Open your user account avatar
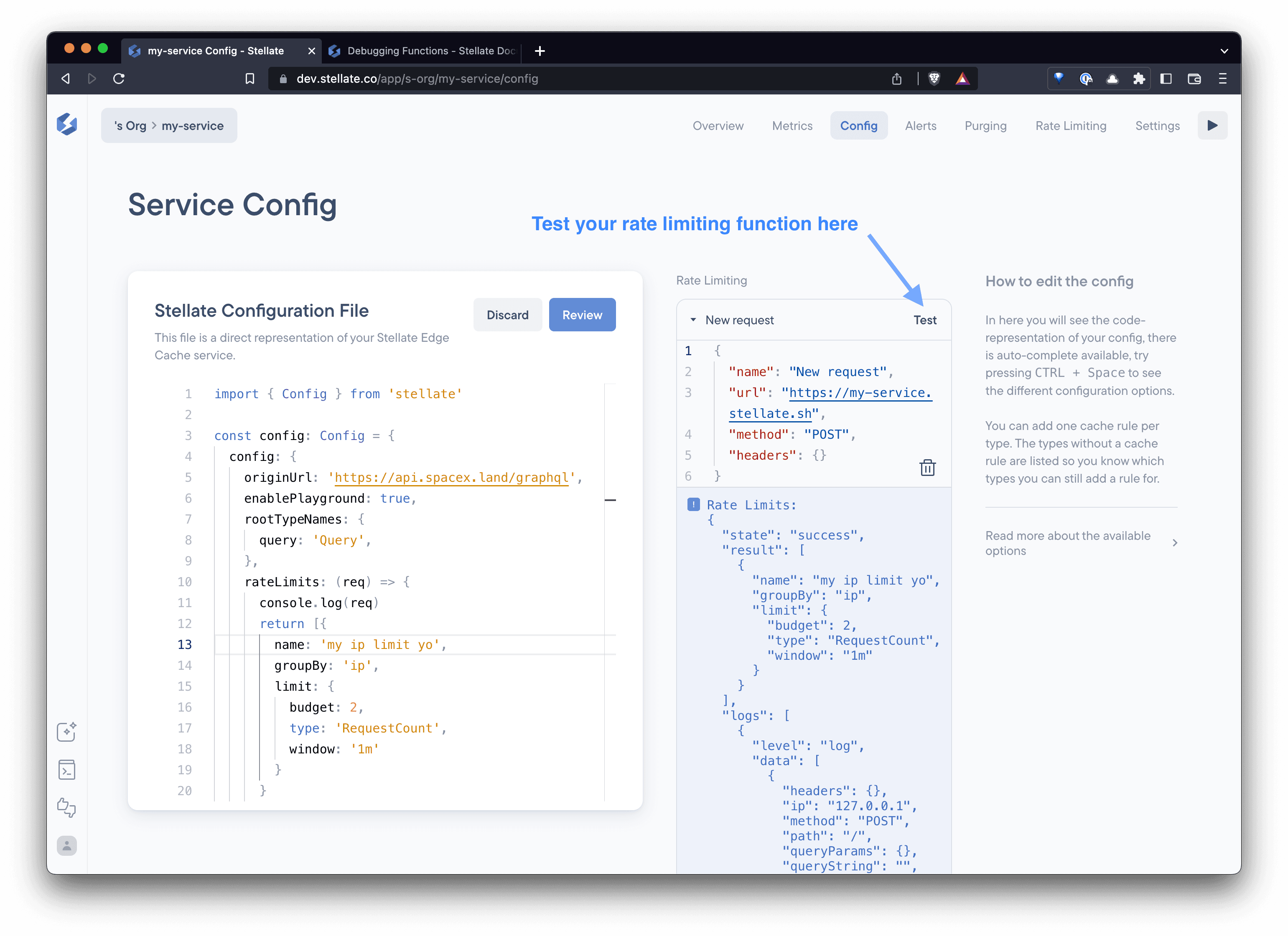 click(x=67, y=846)
